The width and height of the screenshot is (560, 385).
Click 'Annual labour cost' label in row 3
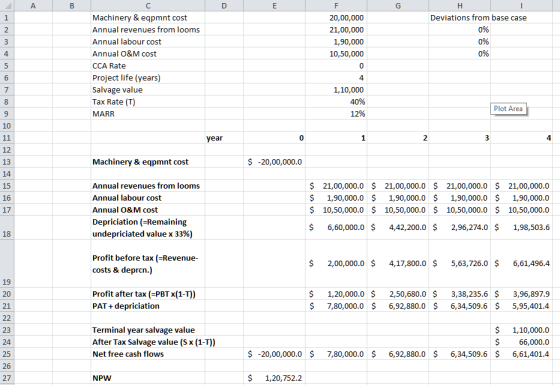tap(127, 42)
